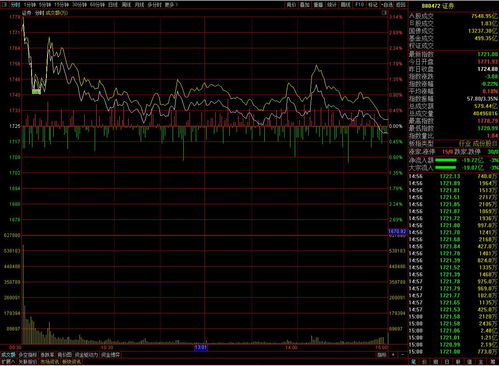Click the 关联报价 related quotes button

tap(27, 361)
